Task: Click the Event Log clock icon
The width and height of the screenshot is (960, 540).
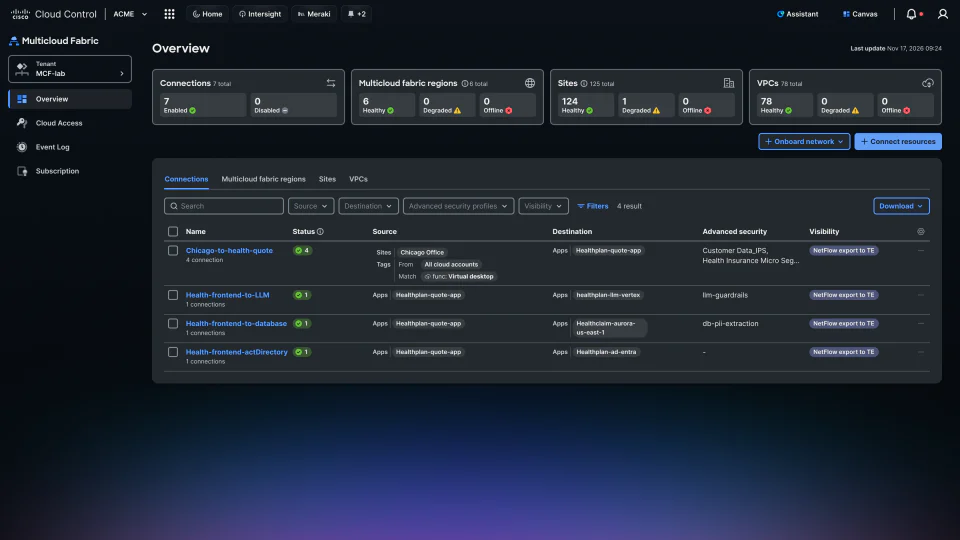Action: [x=22, y=147]
